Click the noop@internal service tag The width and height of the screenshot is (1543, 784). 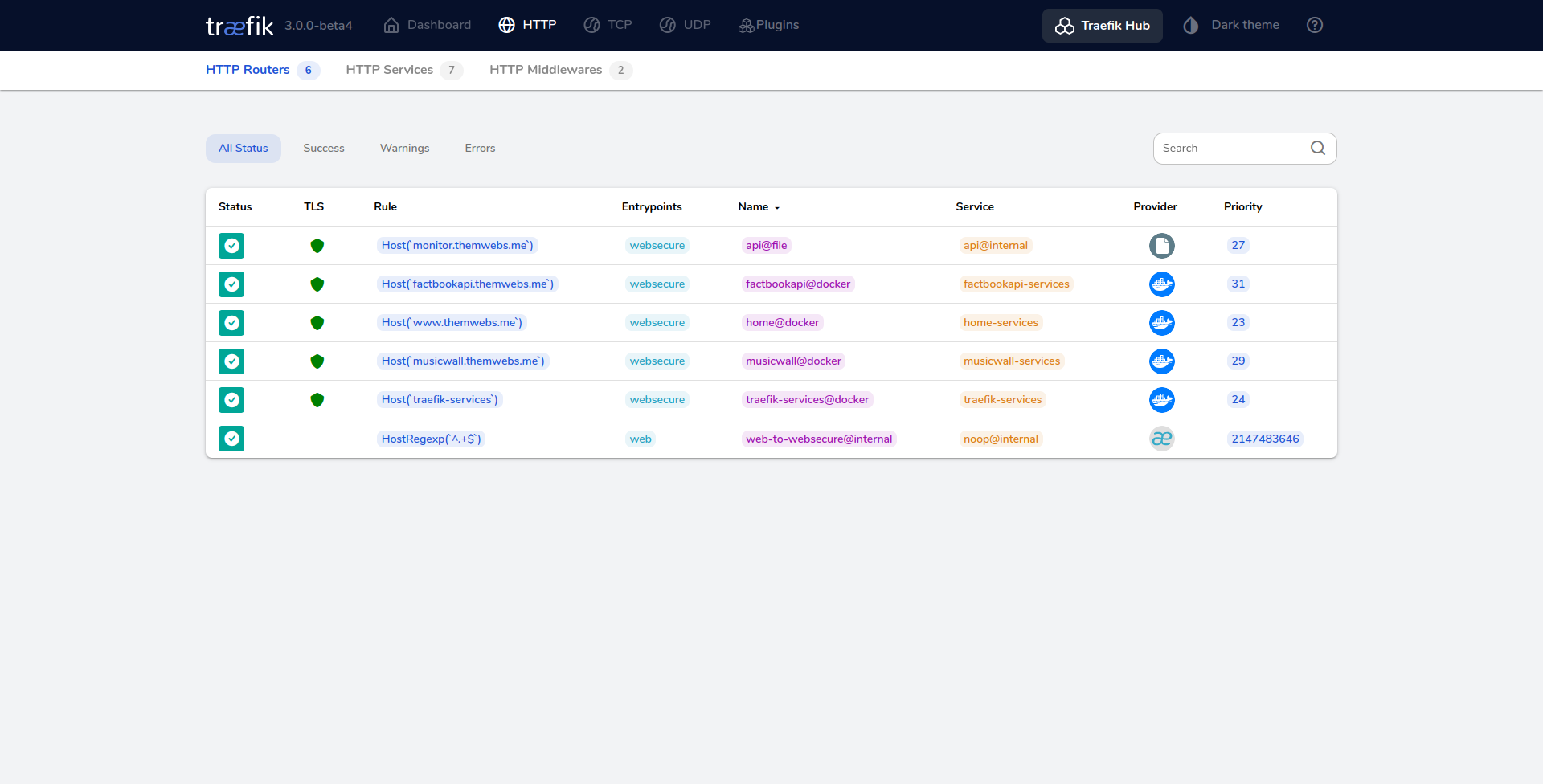(x=1001, y=439)
